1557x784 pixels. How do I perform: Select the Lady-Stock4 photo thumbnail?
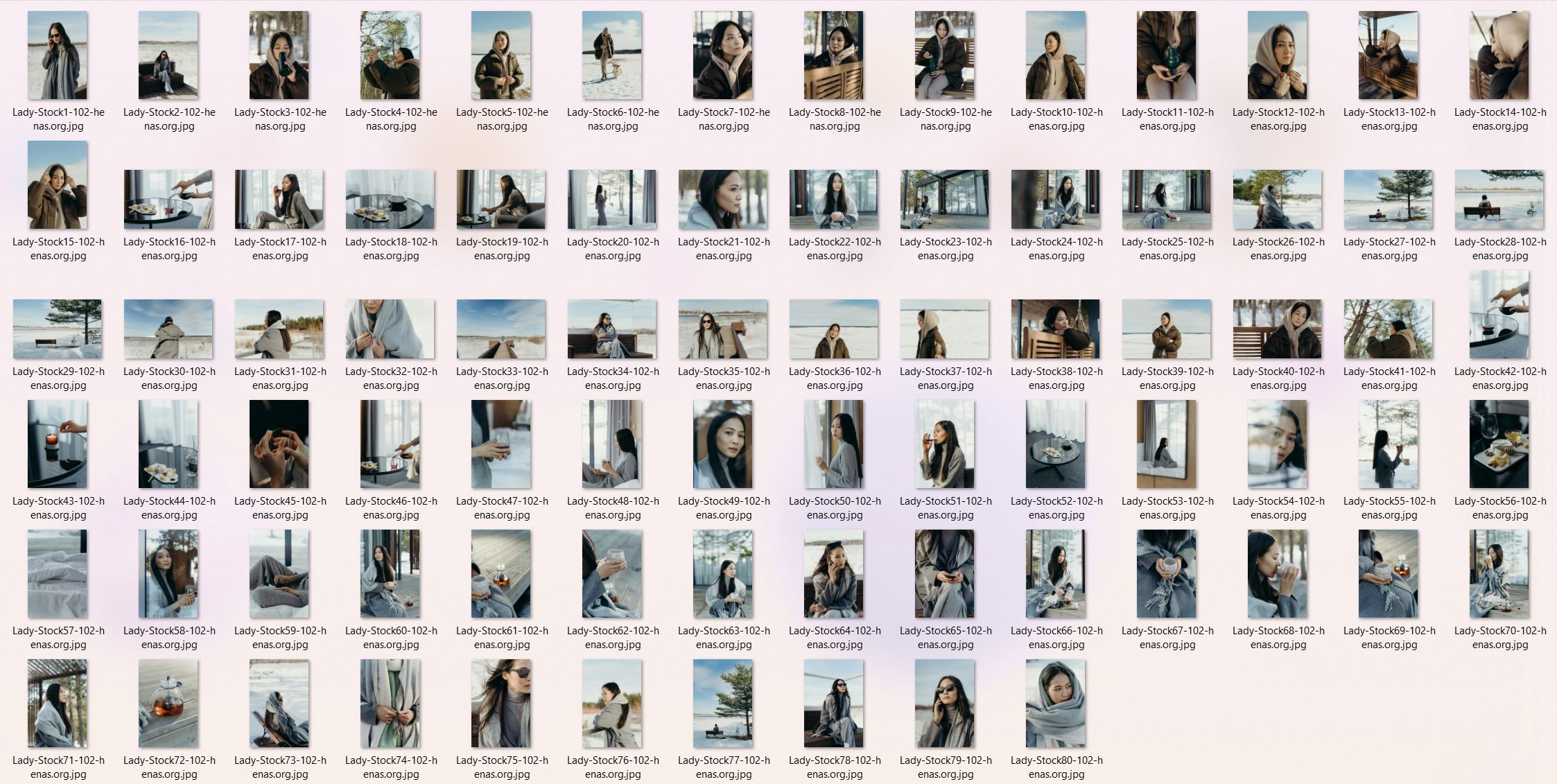[x=390, y=55]
